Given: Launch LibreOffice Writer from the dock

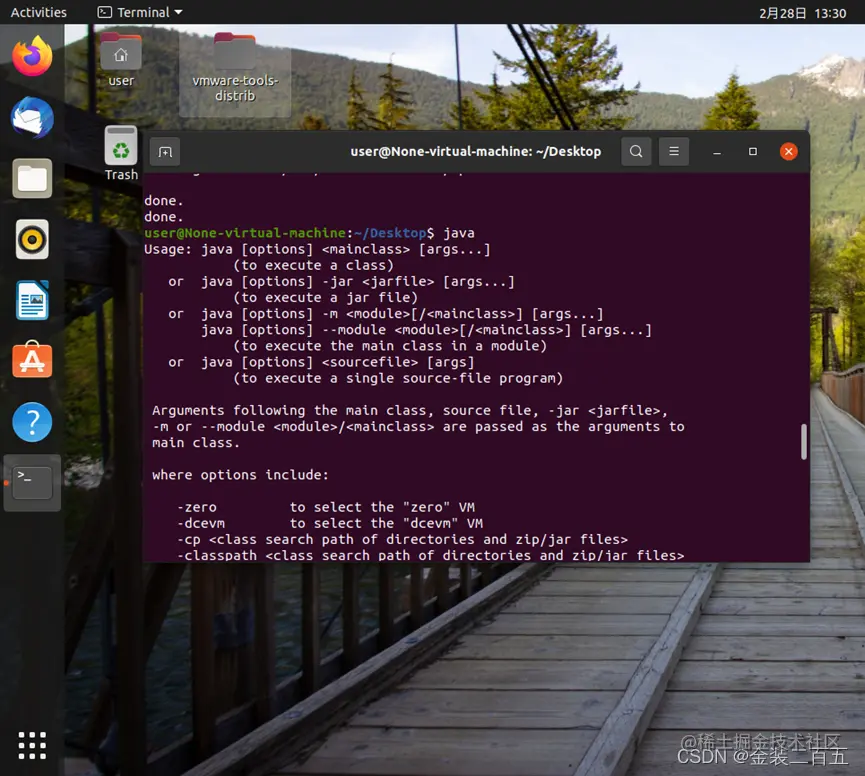Looking at the screenshot, I should [32, 301].
